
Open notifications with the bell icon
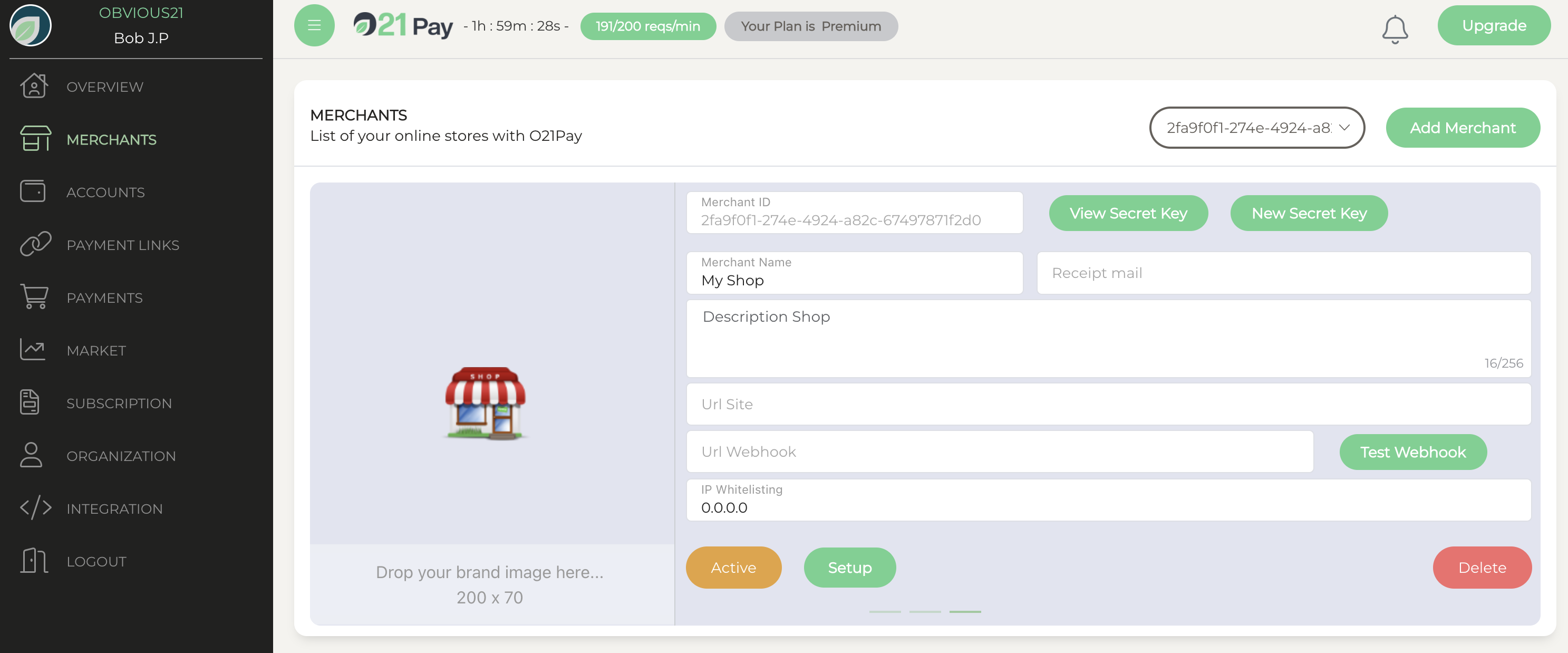pos(1395,28)
